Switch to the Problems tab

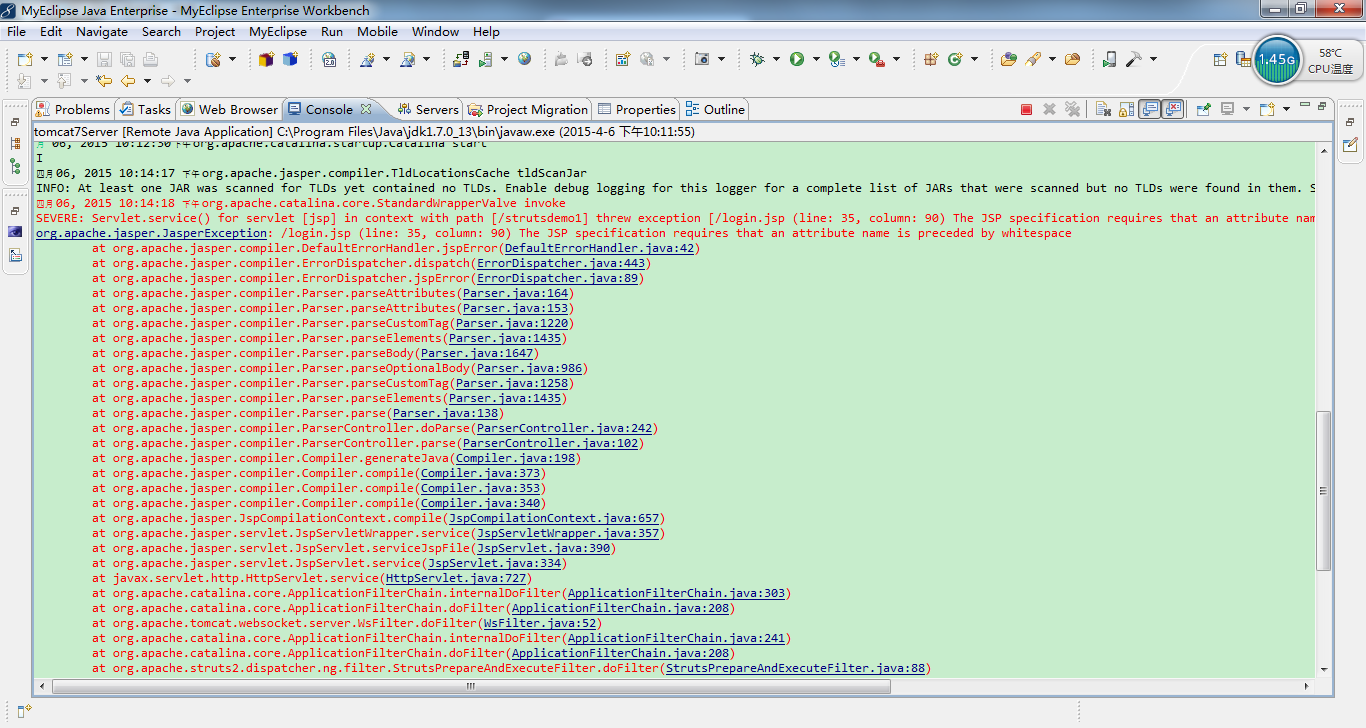[73, 109]
